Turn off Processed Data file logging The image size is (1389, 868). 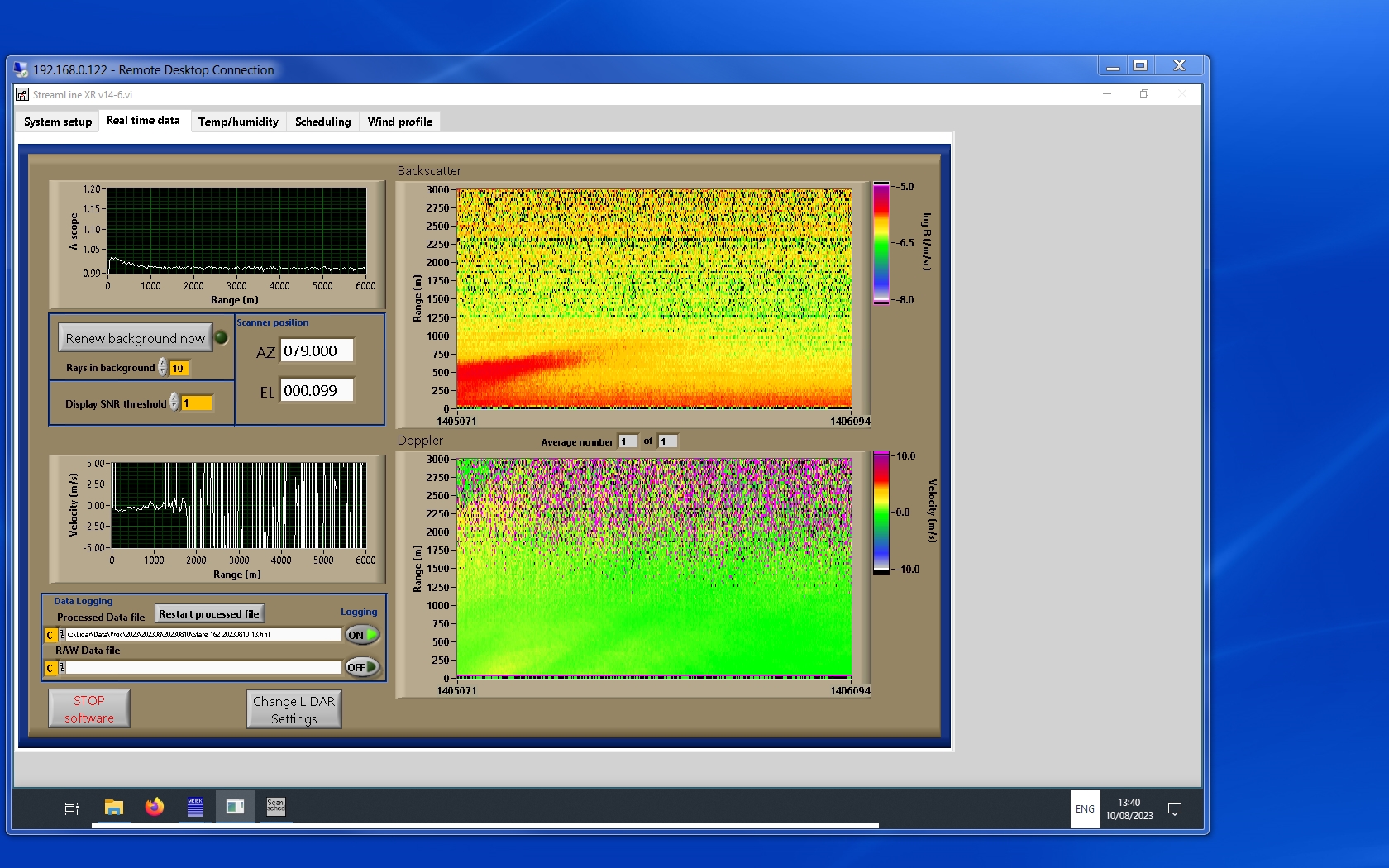pyautogui.click(x=362, y=635)
